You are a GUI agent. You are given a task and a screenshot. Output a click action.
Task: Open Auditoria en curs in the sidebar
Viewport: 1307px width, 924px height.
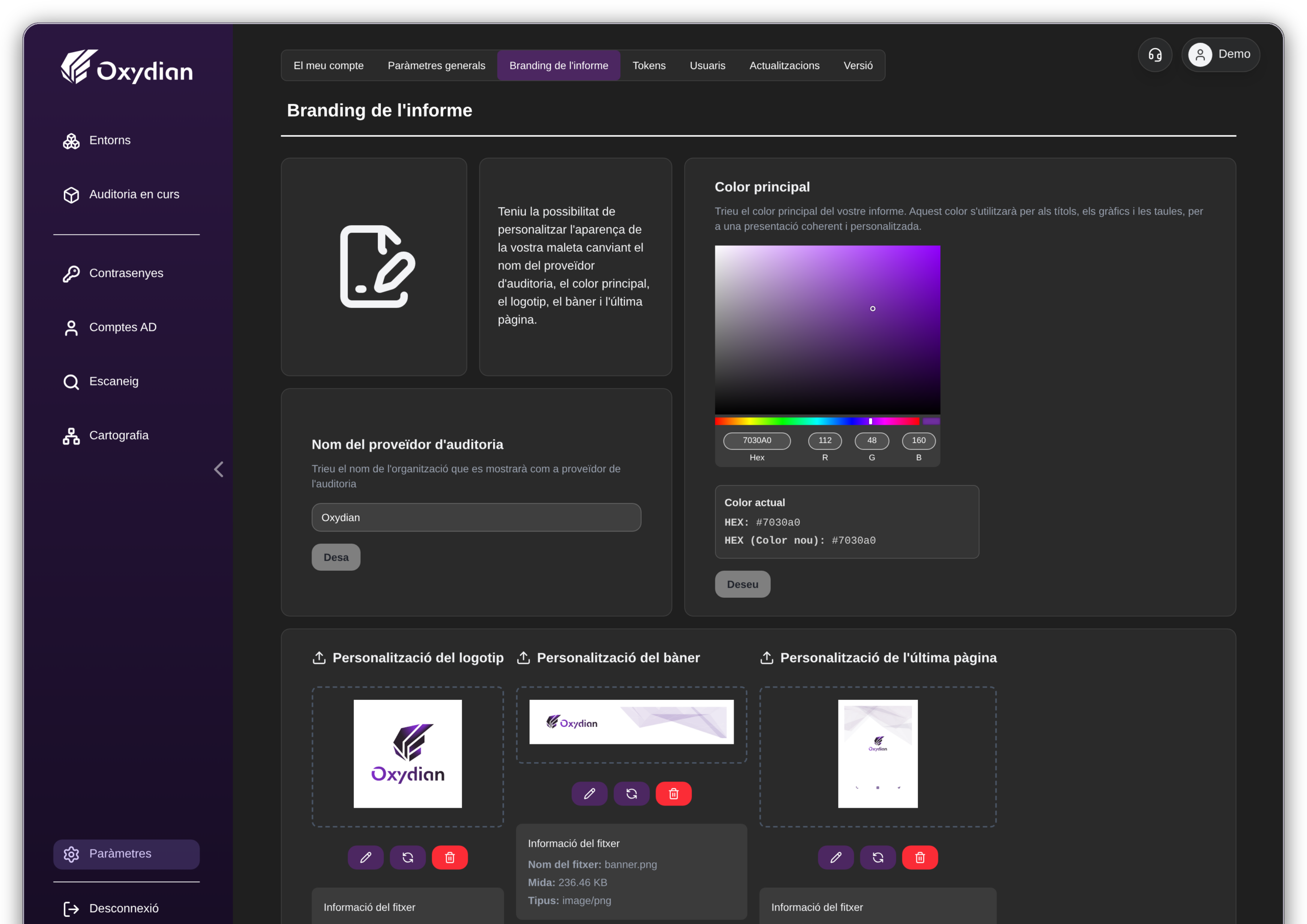[127, 194]
